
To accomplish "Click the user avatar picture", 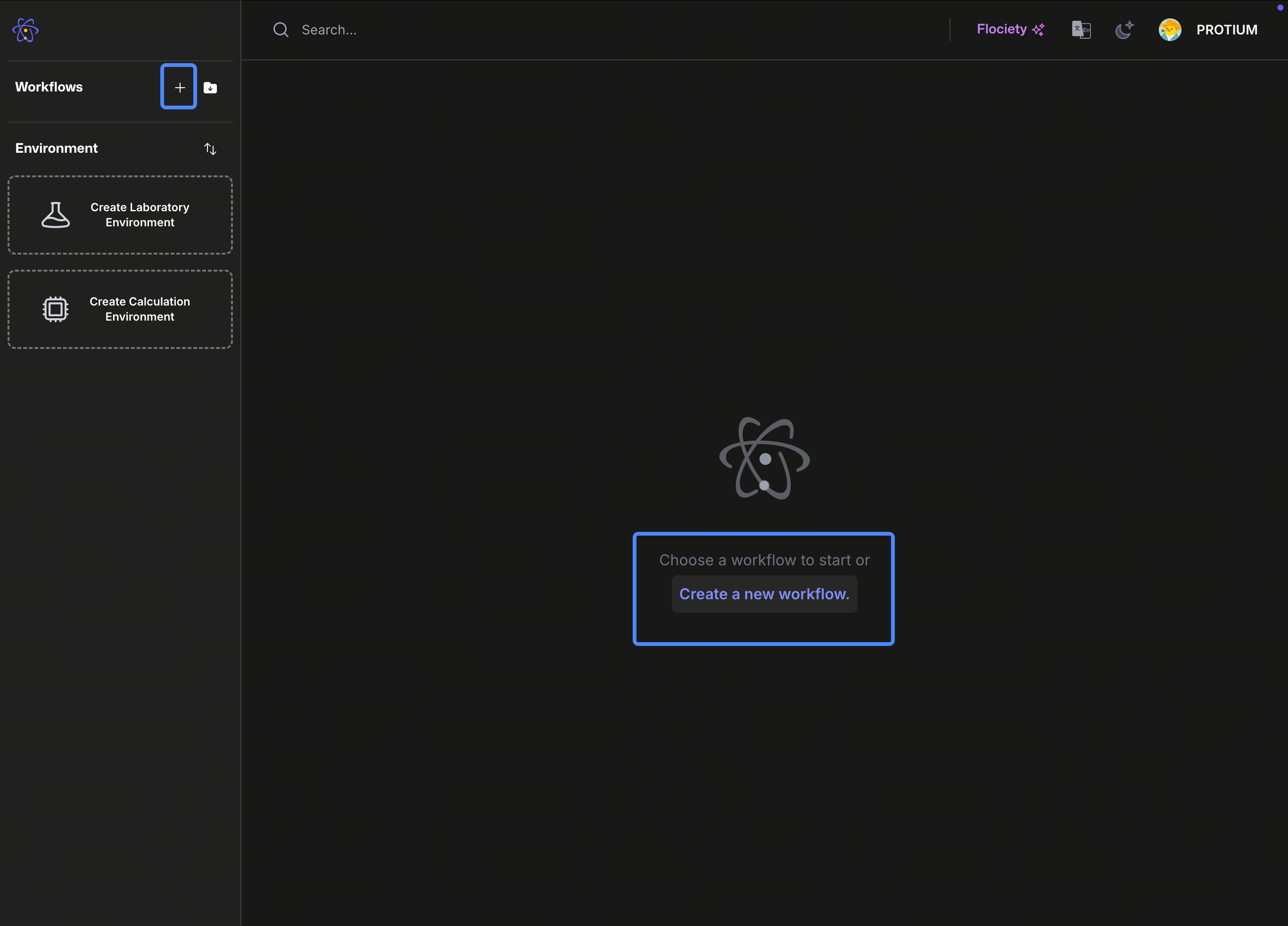I will coord(1169,30).
